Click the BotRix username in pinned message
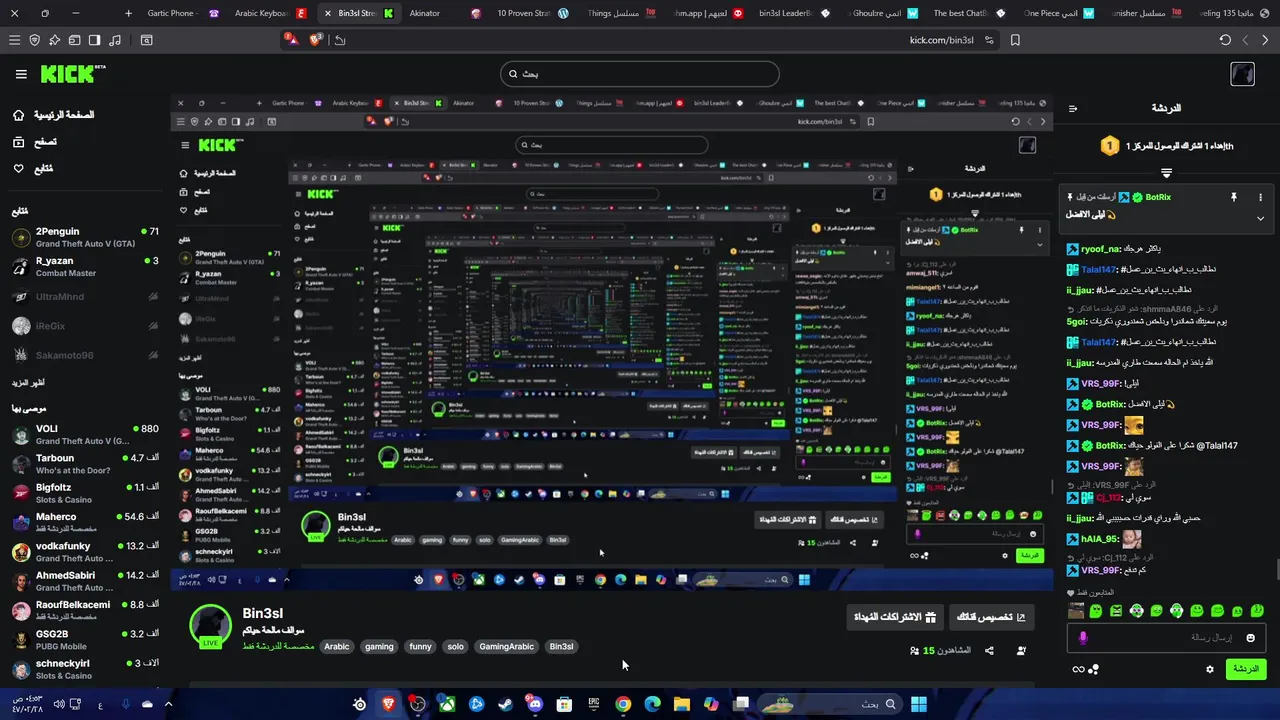This screenshot has width=1280, height=720. pos(1158,197)
